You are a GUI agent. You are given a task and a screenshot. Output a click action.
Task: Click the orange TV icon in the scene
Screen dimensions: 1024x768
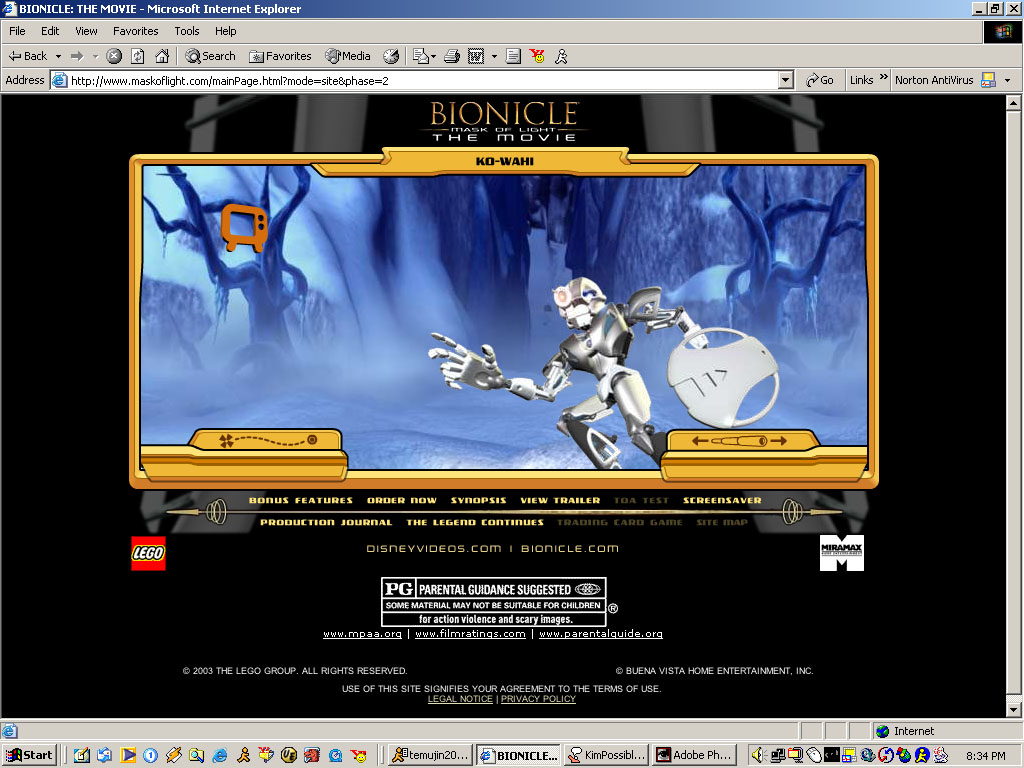tap(244, 227)
